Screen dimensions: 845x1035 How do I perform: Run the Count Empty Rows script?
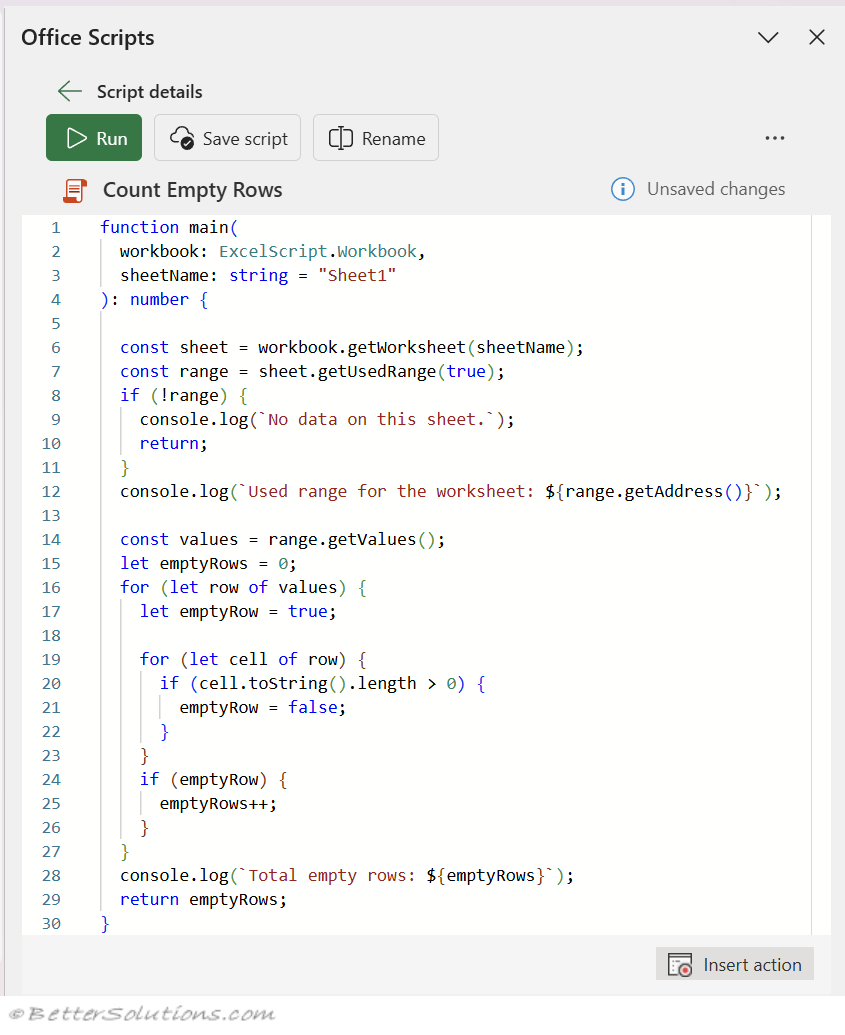click(94, 138)
